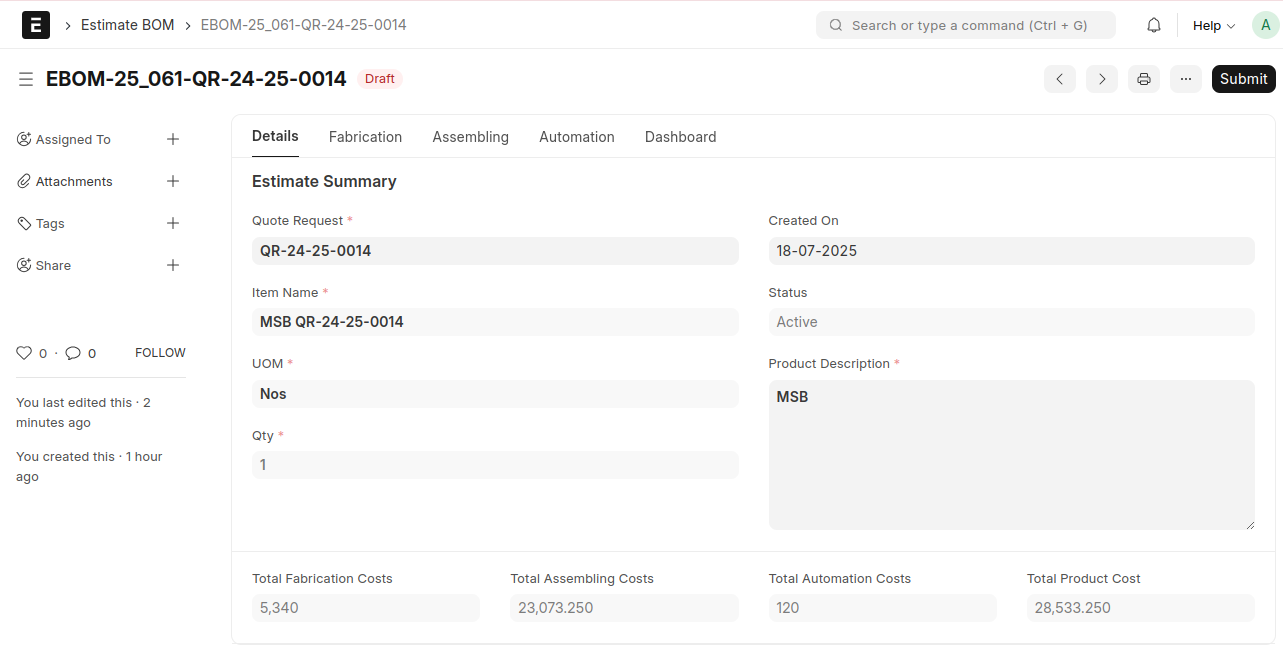Click the search command bar

click(965, 25)
